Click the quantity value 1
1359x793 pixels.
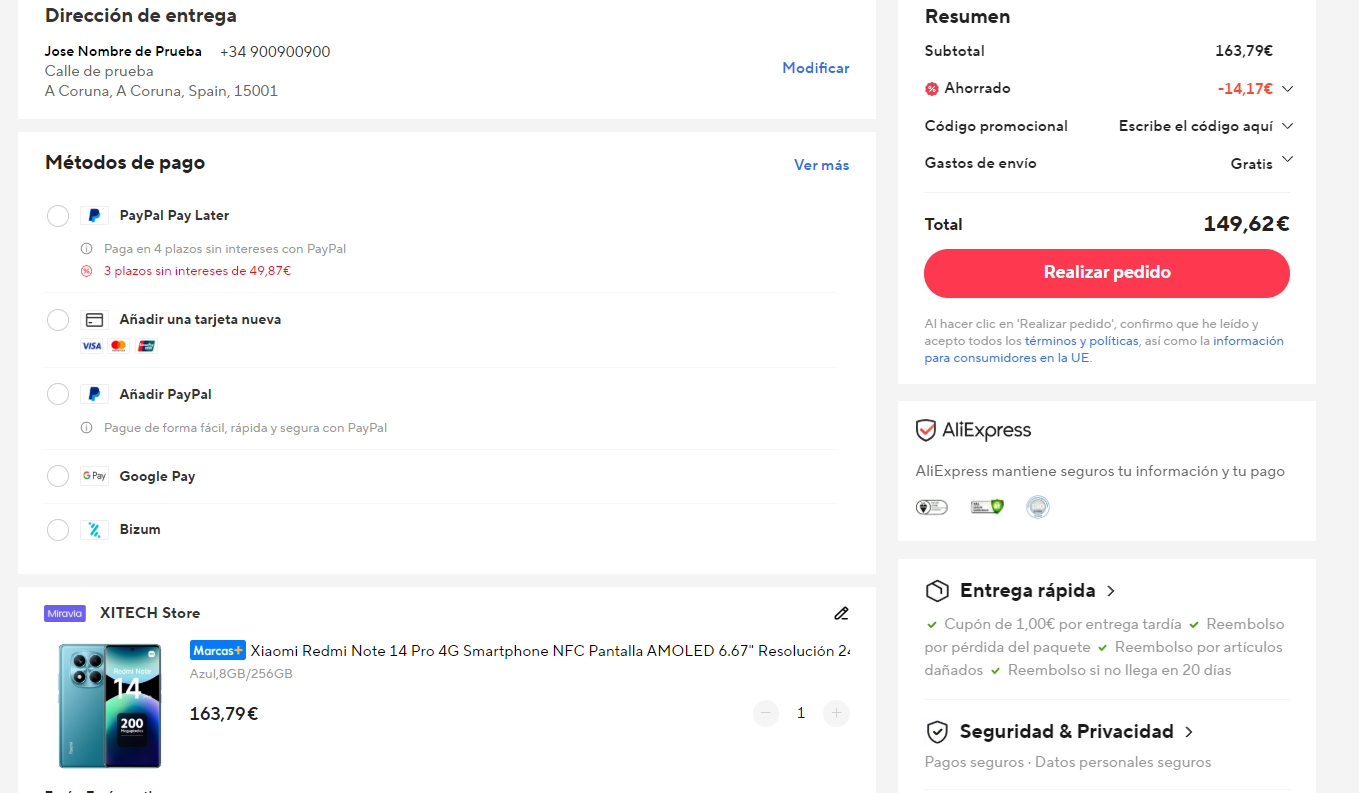coord(801,713)
